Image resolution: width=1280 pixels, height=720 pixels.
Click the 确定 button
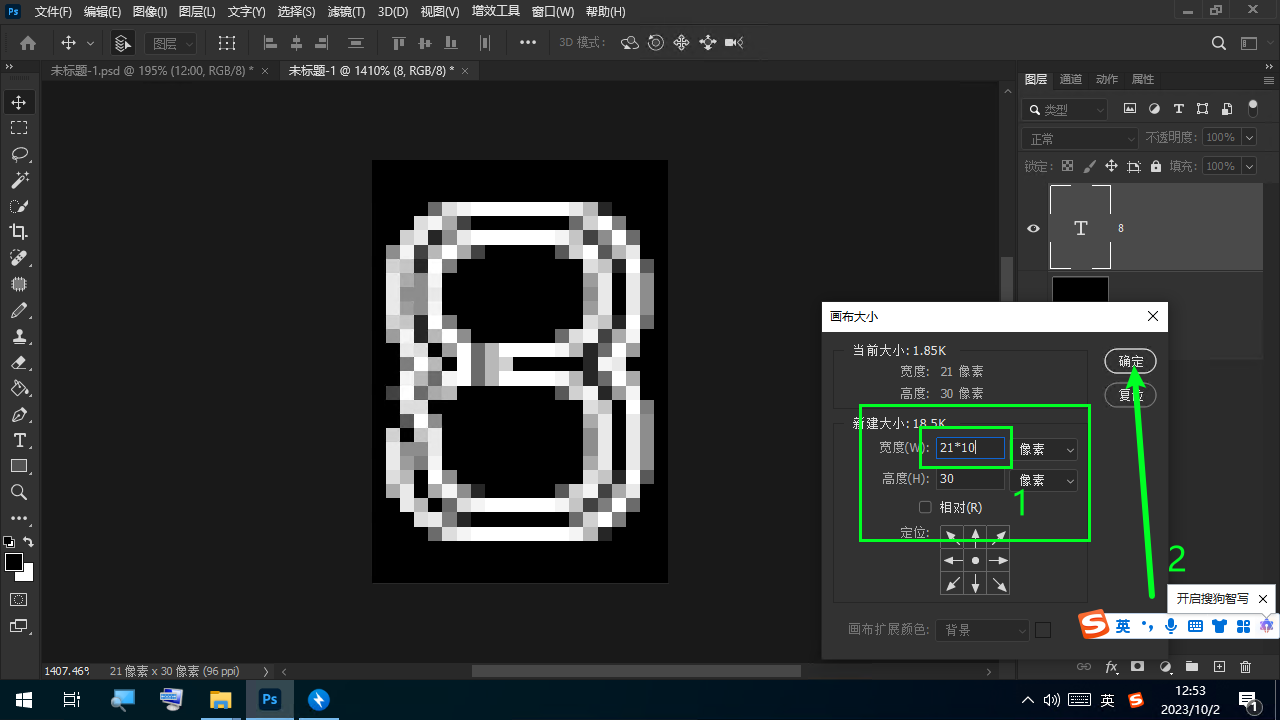[1130, 362]
